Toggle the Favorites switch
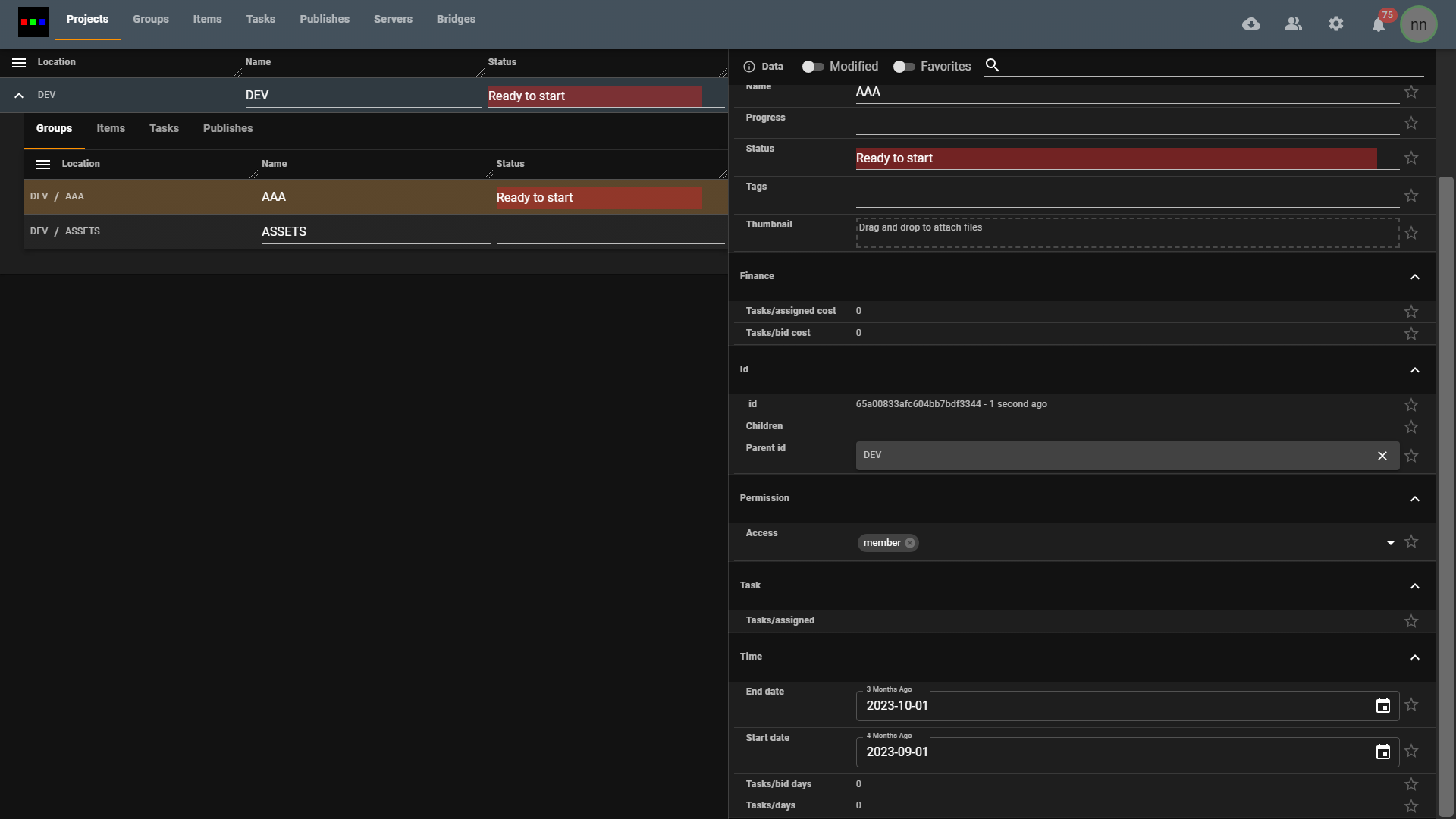The height and width of the screenshot is (819, 1456). (903, 67)
